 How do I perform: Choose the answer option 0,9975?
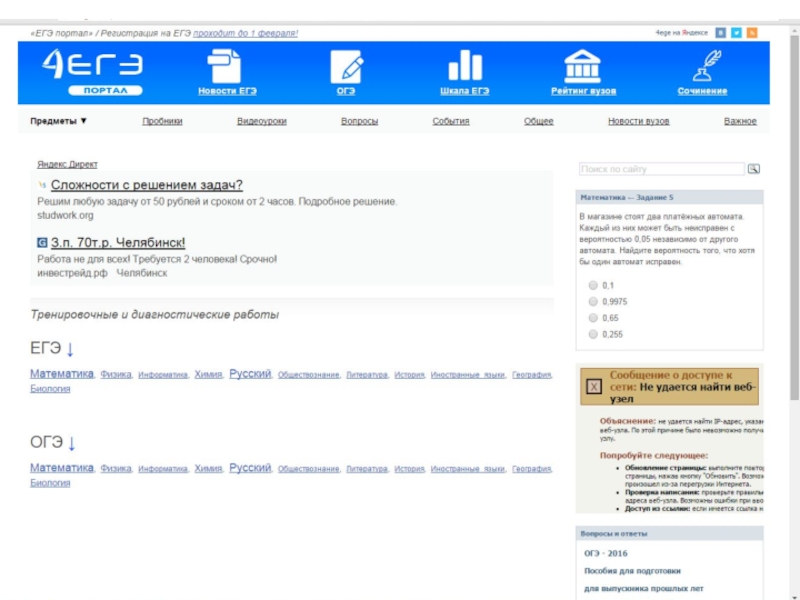tap(593, 301)
